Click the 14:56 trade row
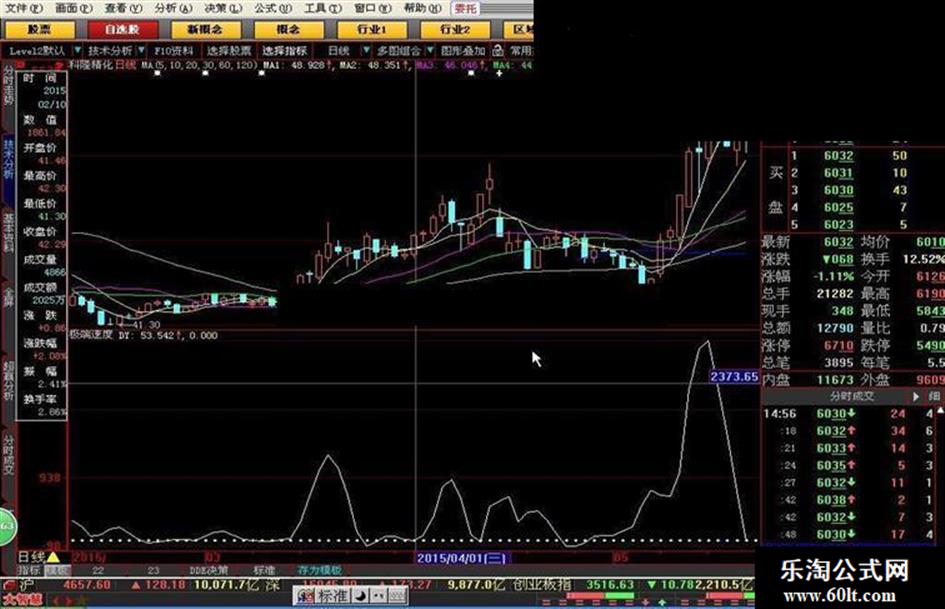The height and width of the screenshot is (609, 945). tap(851, 414)
